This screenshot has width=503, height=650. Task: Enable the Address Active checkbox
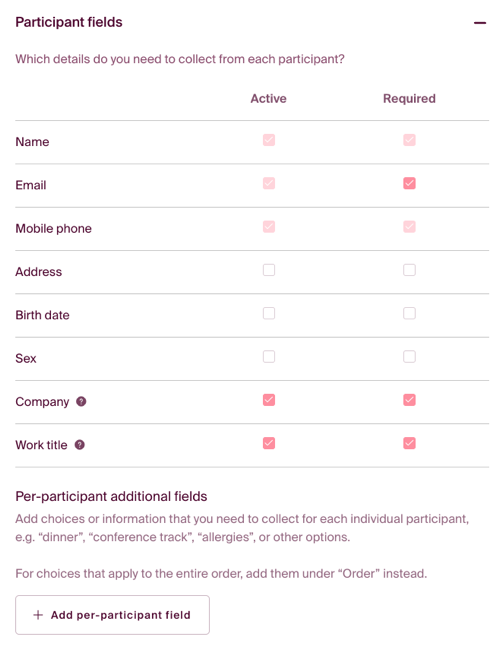(269, 270)
